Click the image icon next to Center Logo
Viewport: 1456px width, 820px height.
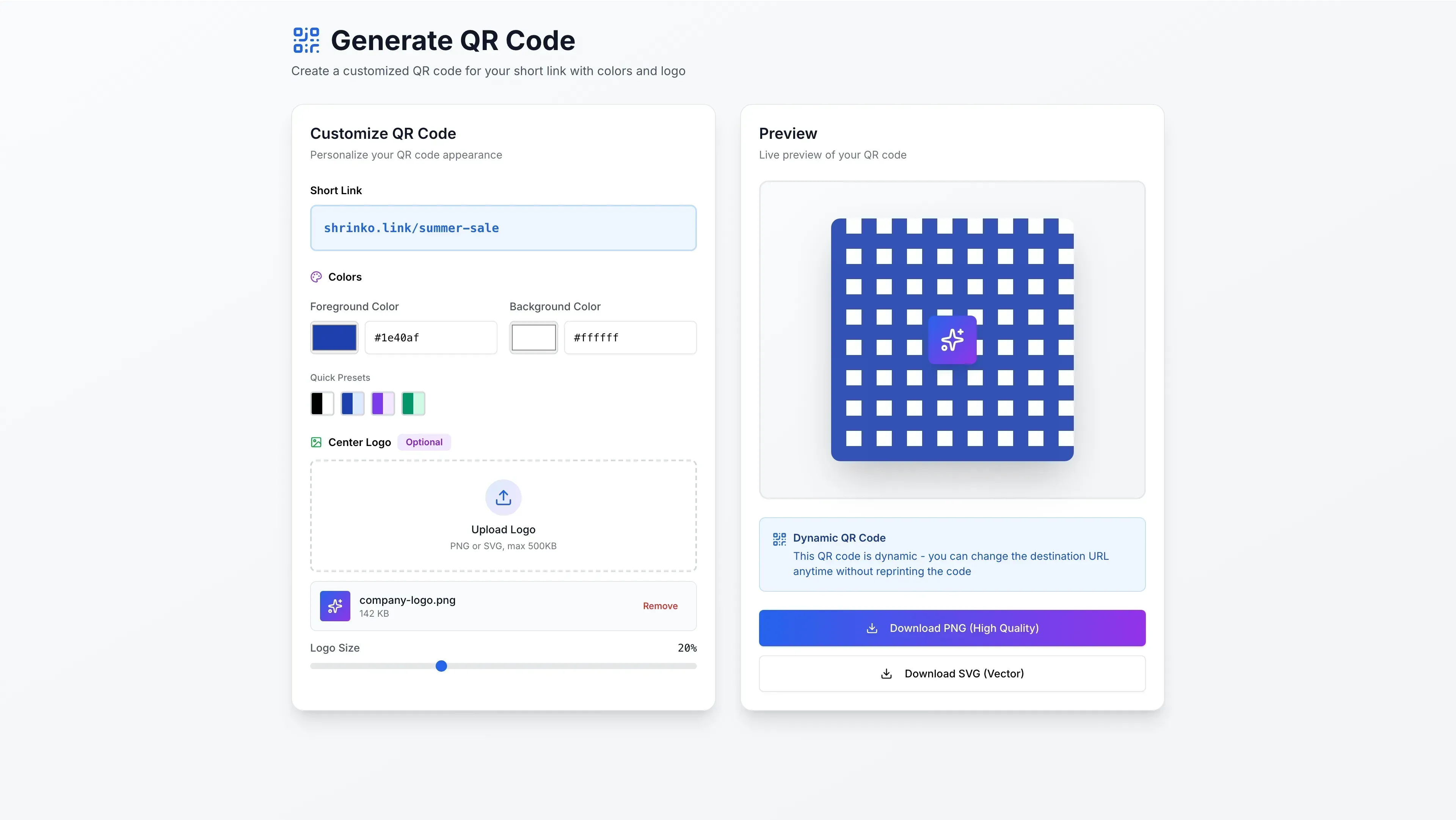(x=316, y=441)
